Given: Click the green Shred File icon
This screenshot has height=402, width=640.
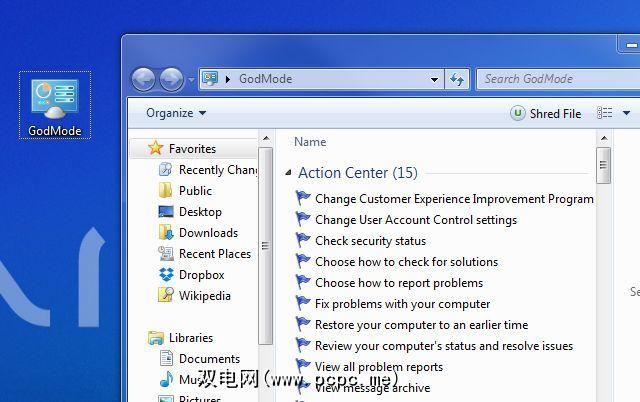Looking at the screenshot, I should [x=518, y=113].
